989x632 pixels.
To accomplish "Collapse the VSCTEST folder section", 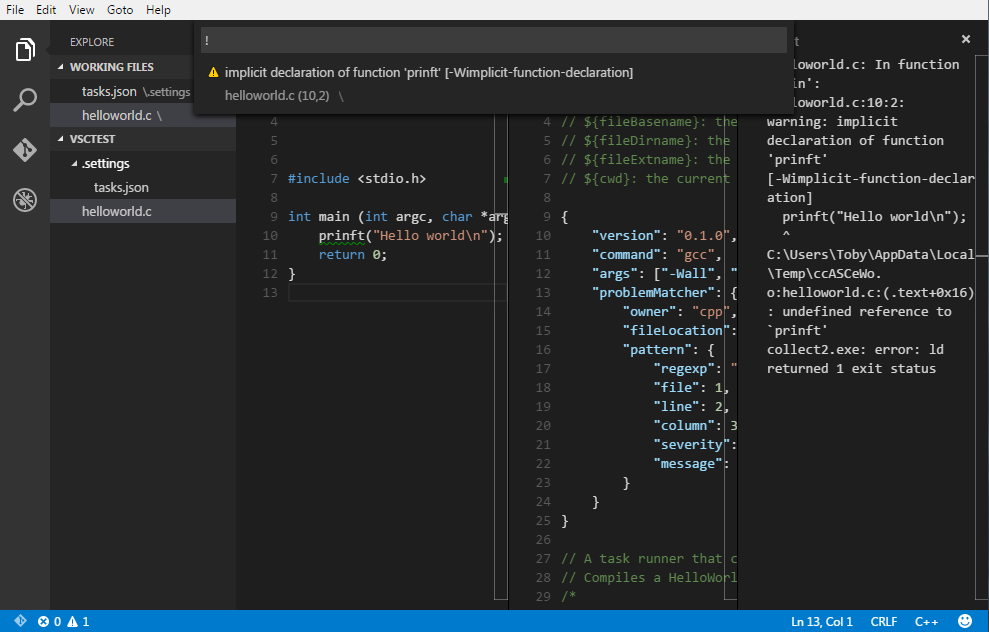I will click(61, 139).
